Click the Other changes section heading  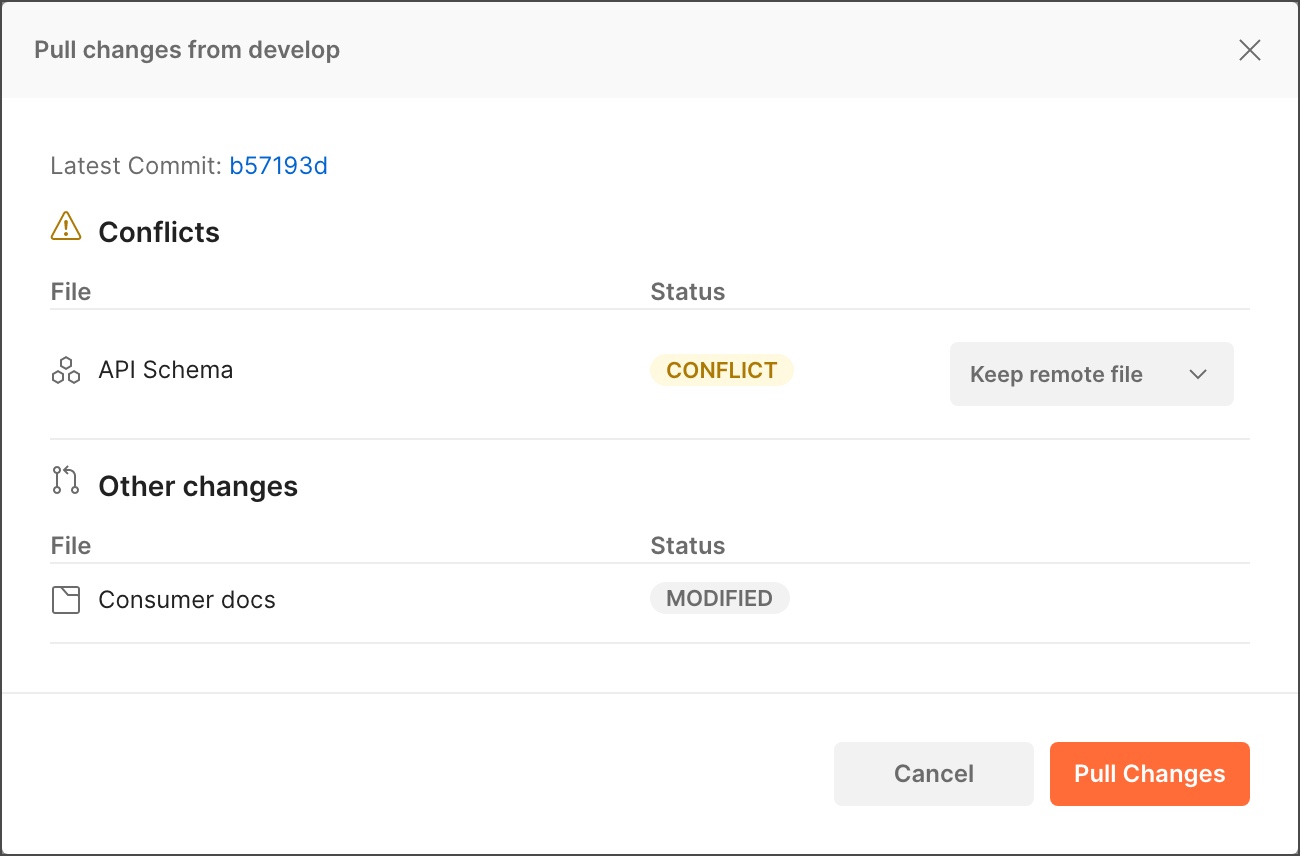(x=198, y=486)
